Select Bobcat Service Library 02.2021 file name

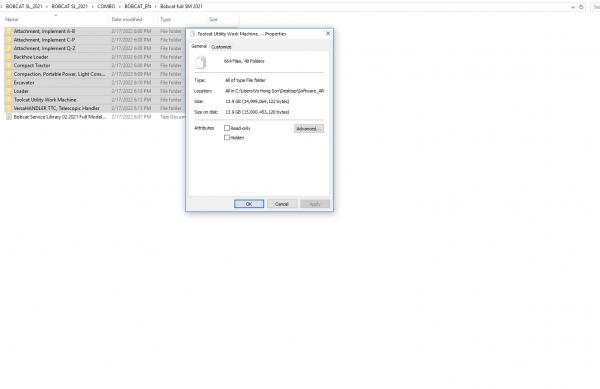point(60,117)
